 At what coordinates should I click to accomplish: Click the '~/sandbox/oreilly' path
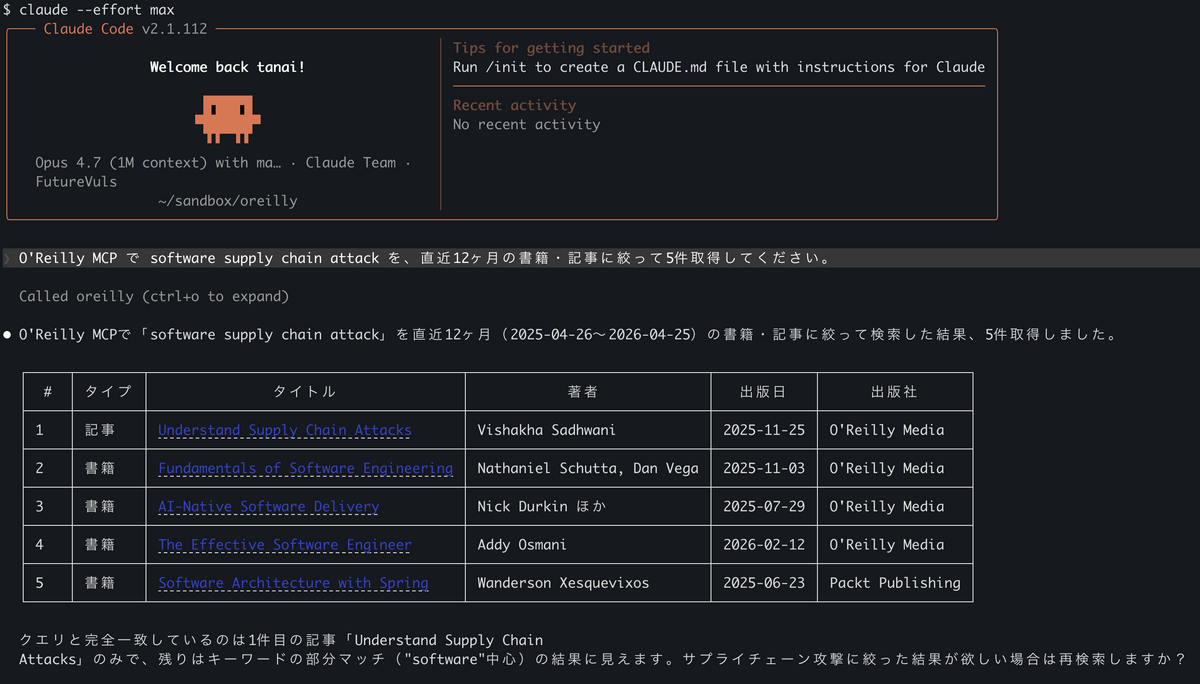(x=227, y=201)
